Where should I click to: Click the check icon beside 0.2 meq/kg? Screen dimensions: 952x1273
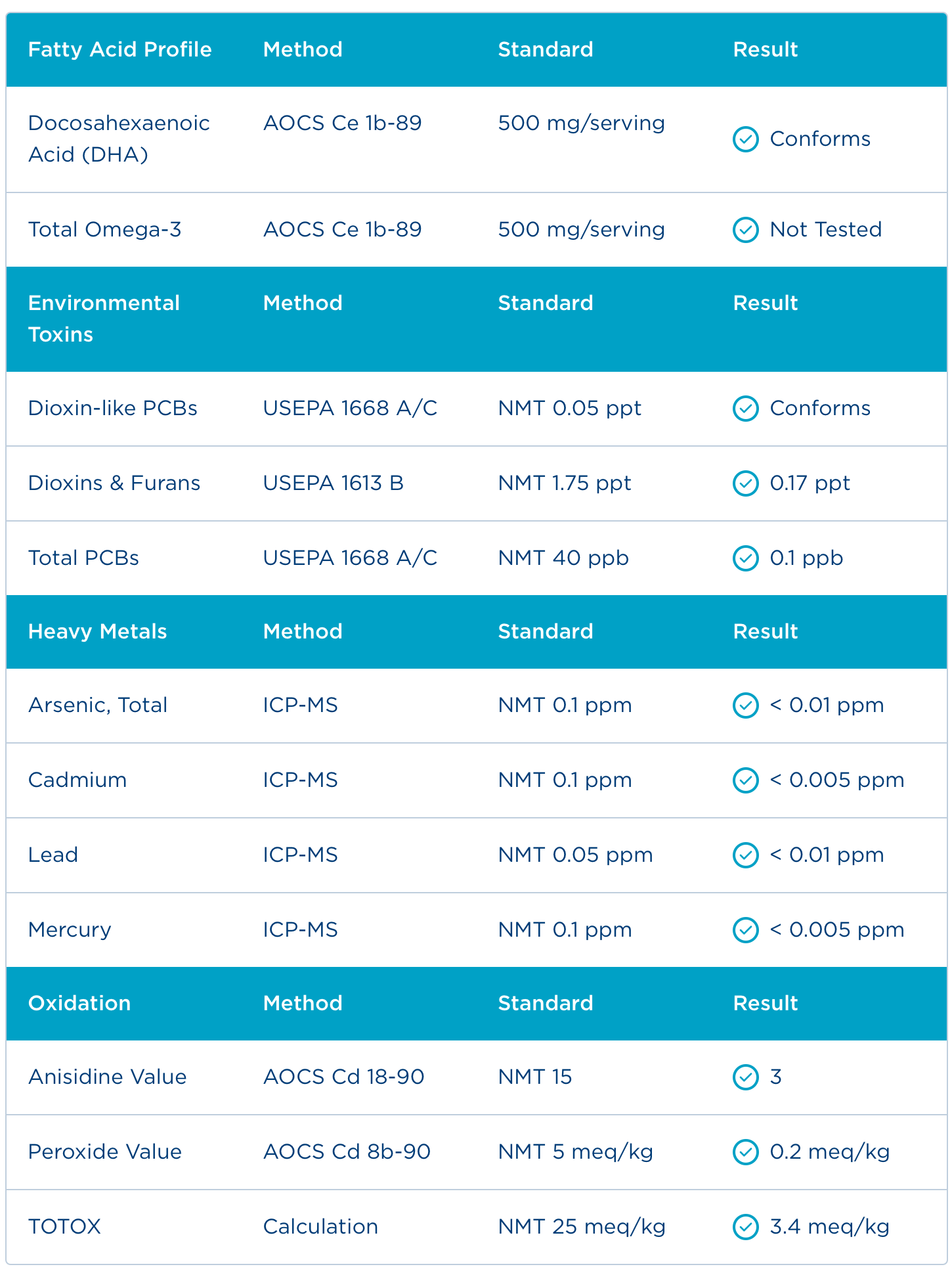click(745, 1152)
